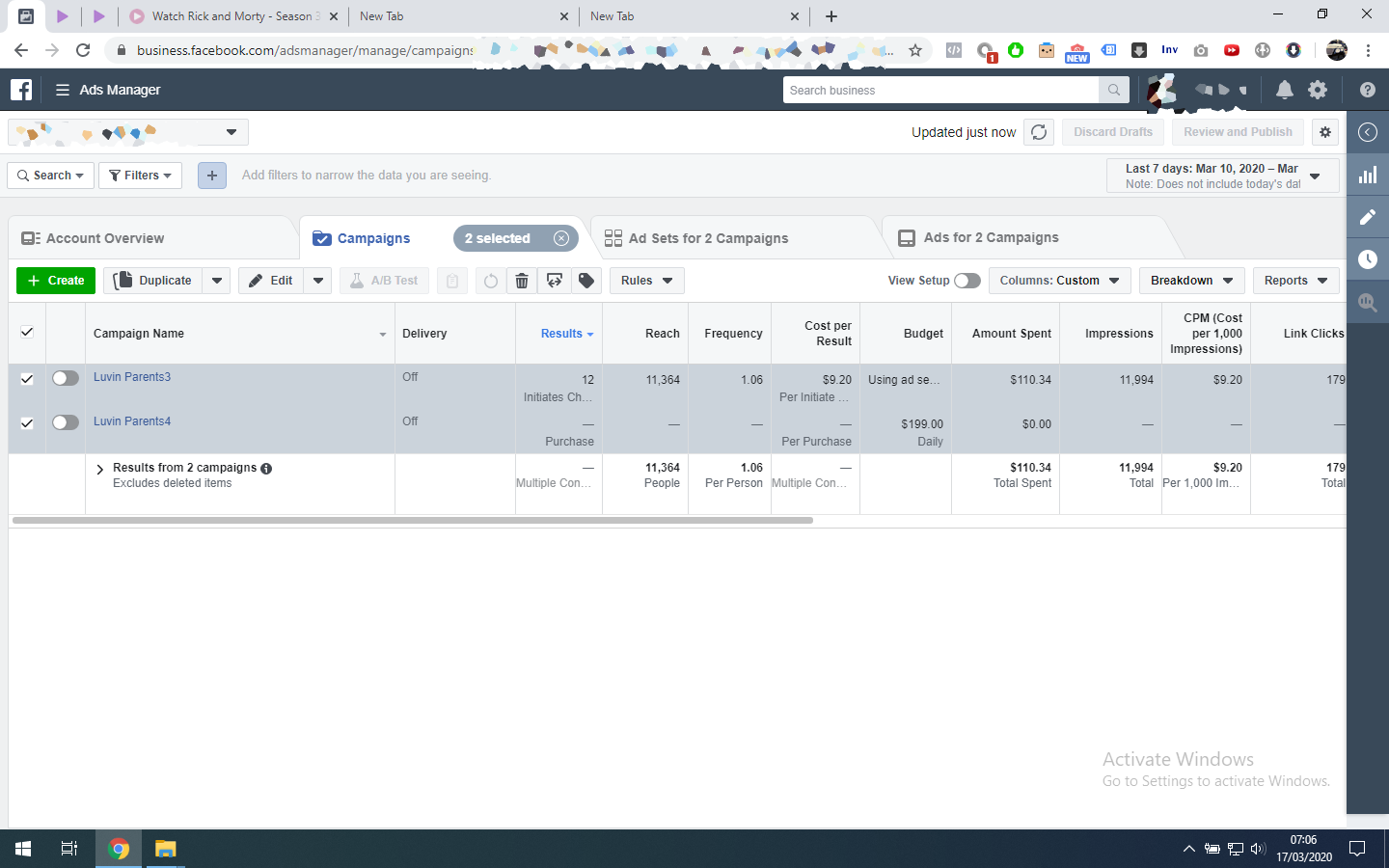The image size is (1389, 868).
Task: Open the Breakdown dropdown
Action: [1192, 281]
